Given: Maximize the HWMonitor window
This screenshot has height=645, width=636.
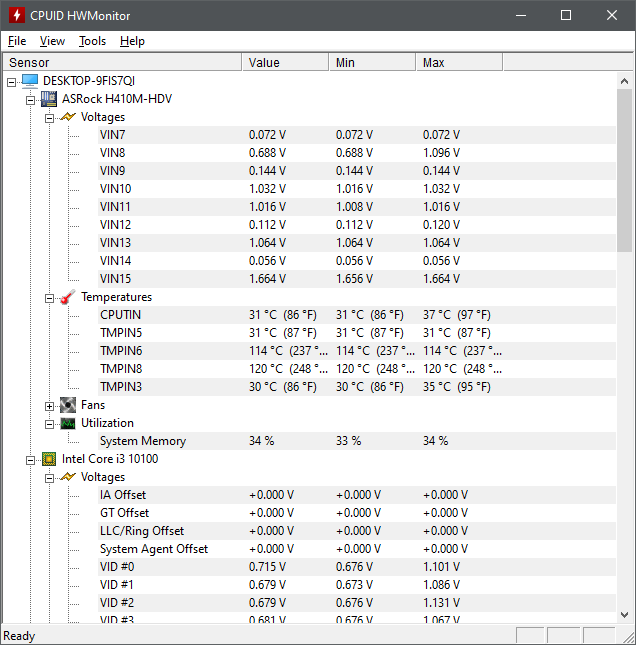Looking at the screenshot, I should pyautogui.click(x=566, y=16).
